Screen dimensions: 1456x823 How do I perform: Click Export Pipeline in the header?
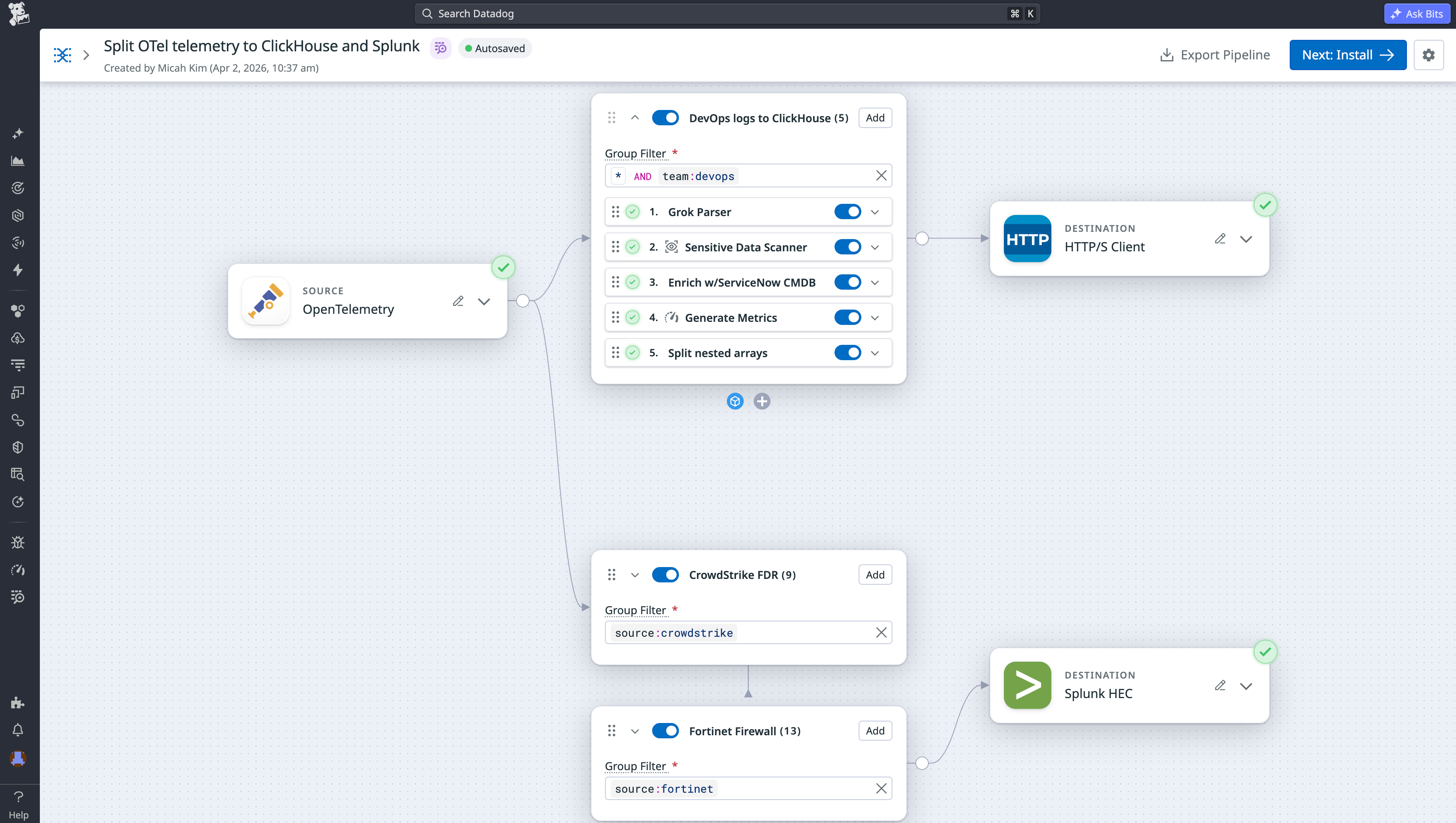1213,55
